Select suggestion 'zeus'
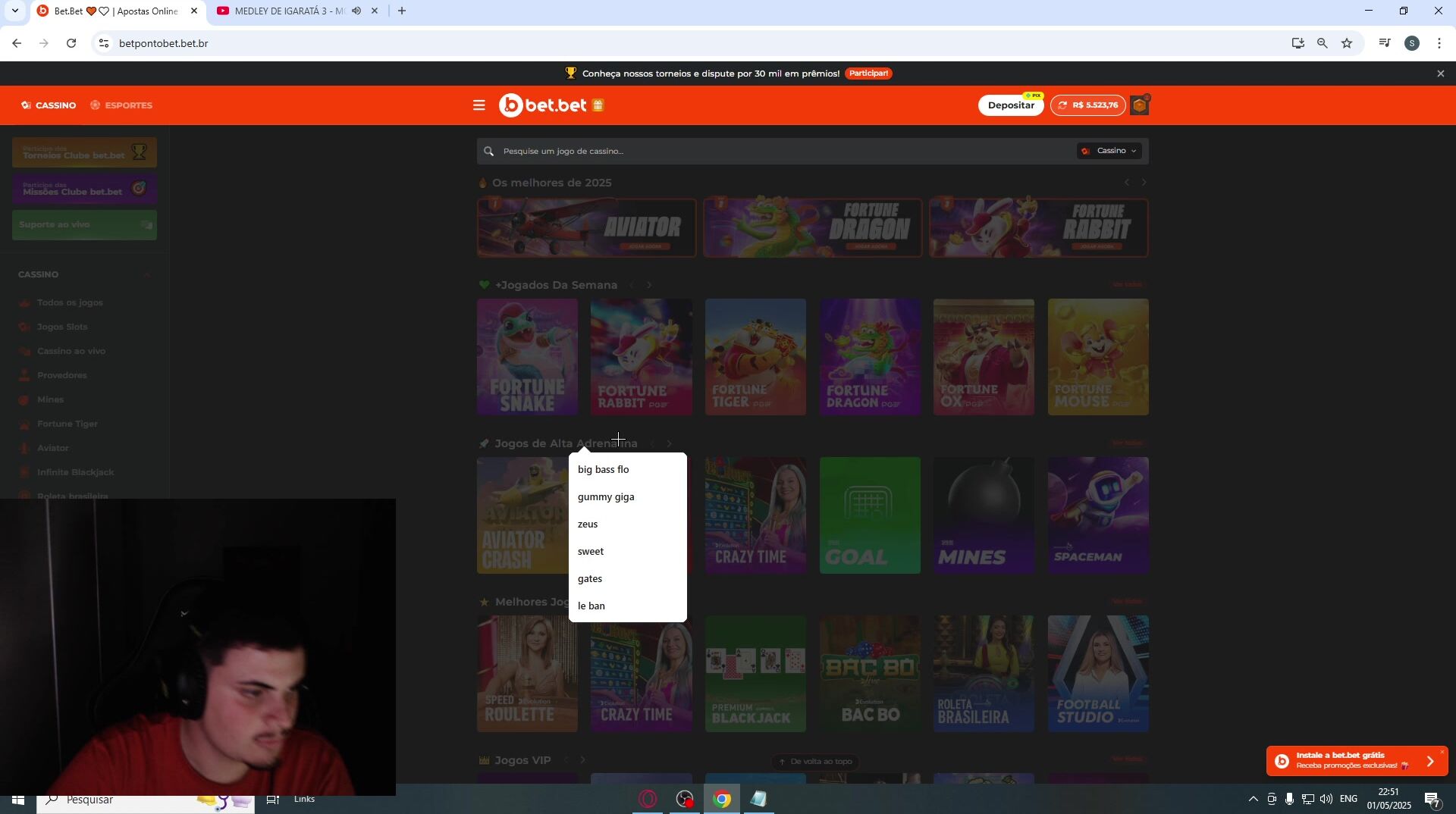Image resolution: width=1456 pixels, height=814 pixels. [x=628, y=524]
